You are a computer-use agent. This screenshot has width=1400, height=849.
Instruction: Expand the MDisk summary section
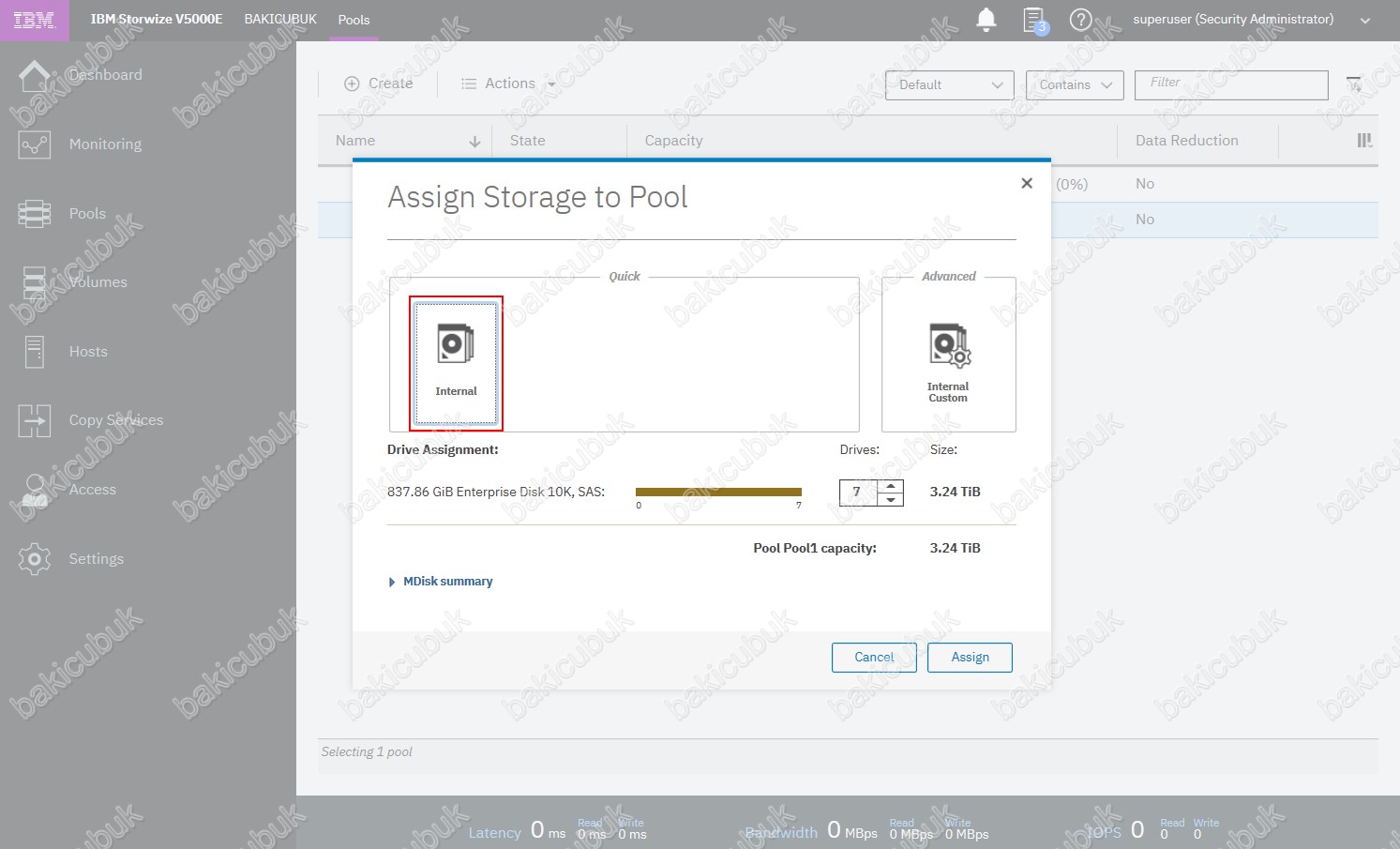pos(441,582)
